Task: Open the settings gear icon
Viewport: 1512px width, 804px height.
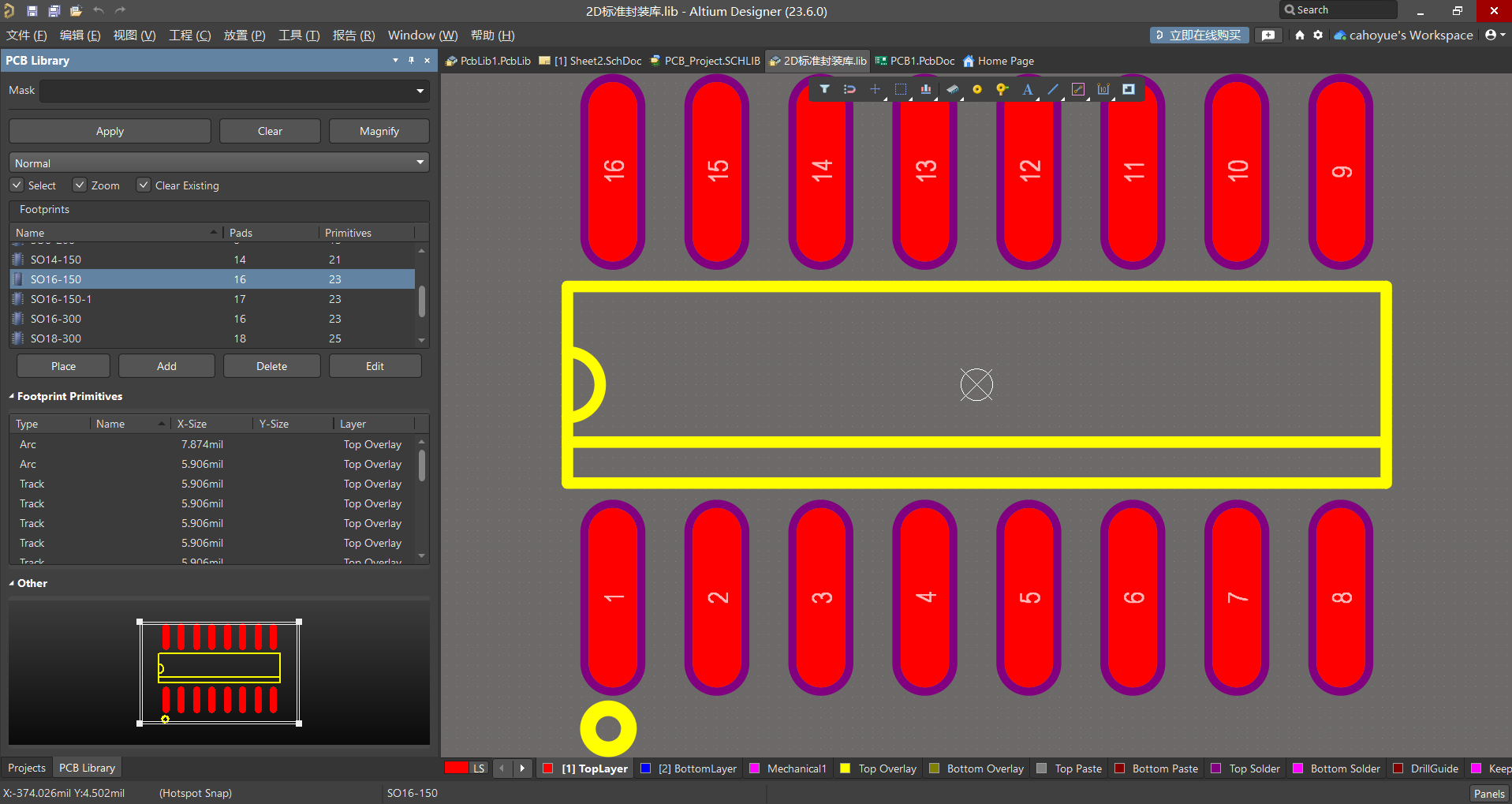Action: [1318, 35]
